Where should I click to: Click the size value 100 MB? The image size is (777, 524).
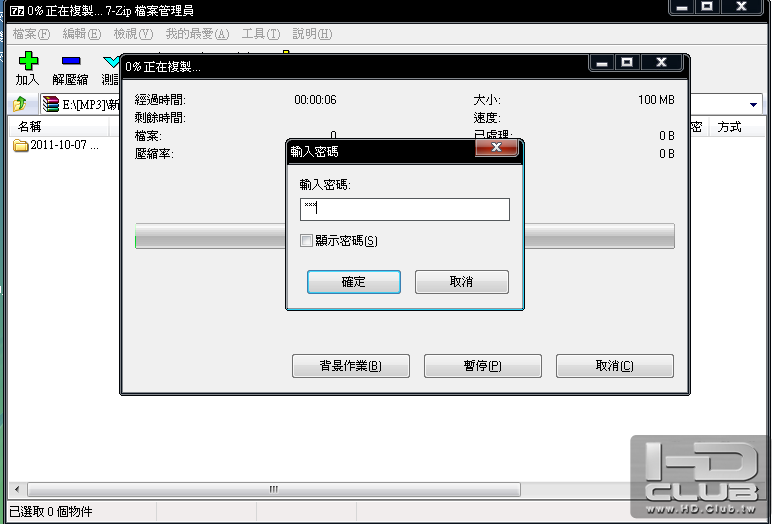(656, 100)
